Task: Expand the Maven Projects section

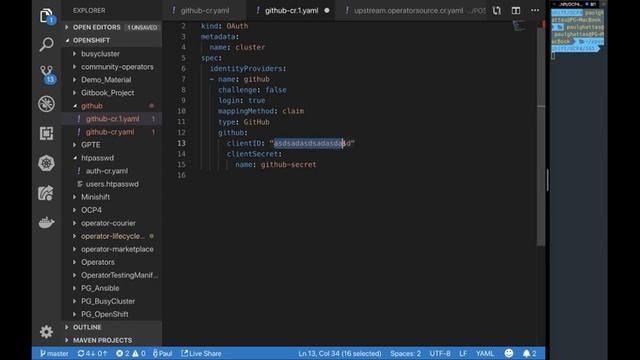Action: pyautogui.click(x=112, y=340)
